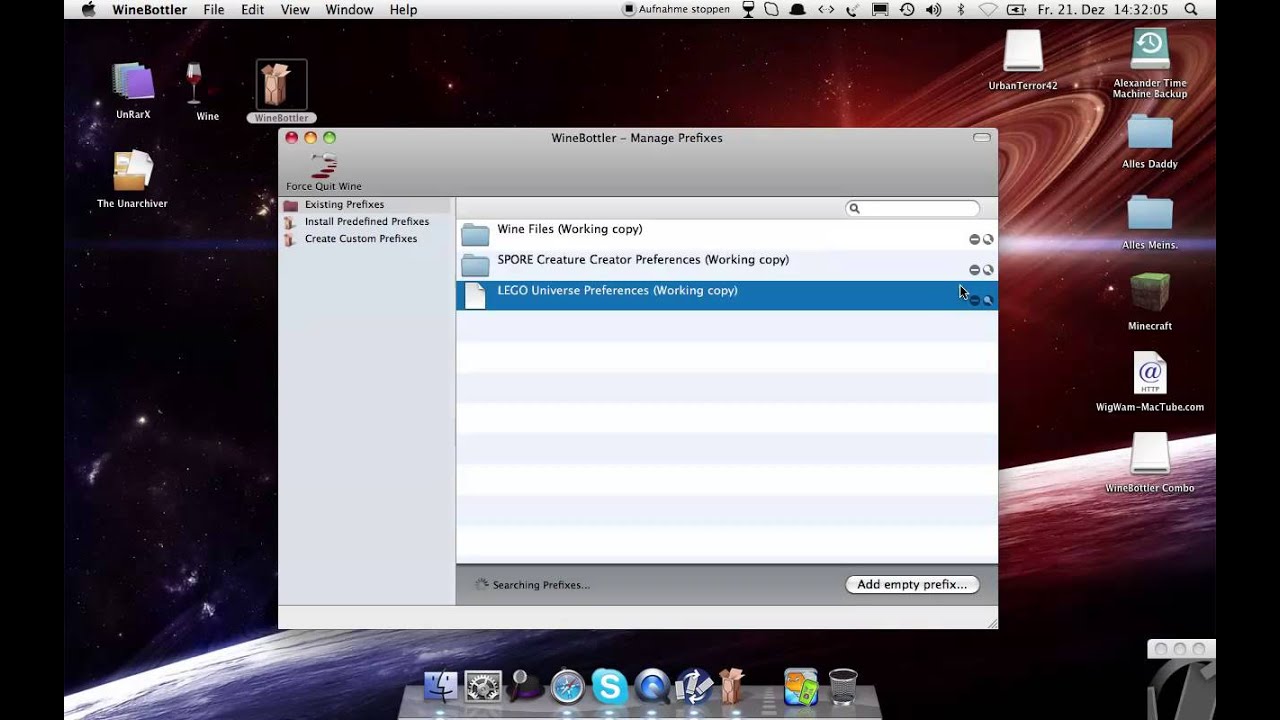Open Safari in the Dock
1280x720 pixels.
click(567, 686)
